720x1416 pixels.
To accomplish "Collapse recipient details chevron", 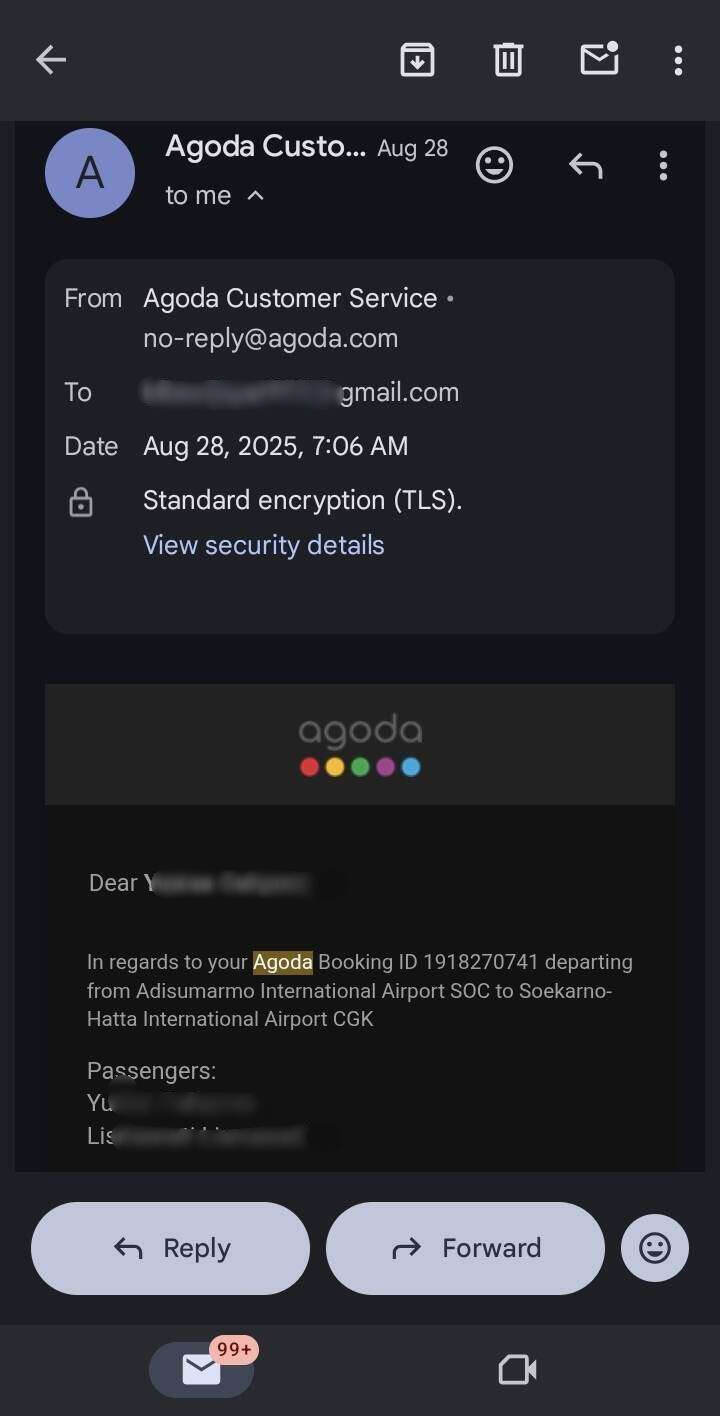I will tap(255, 196).
